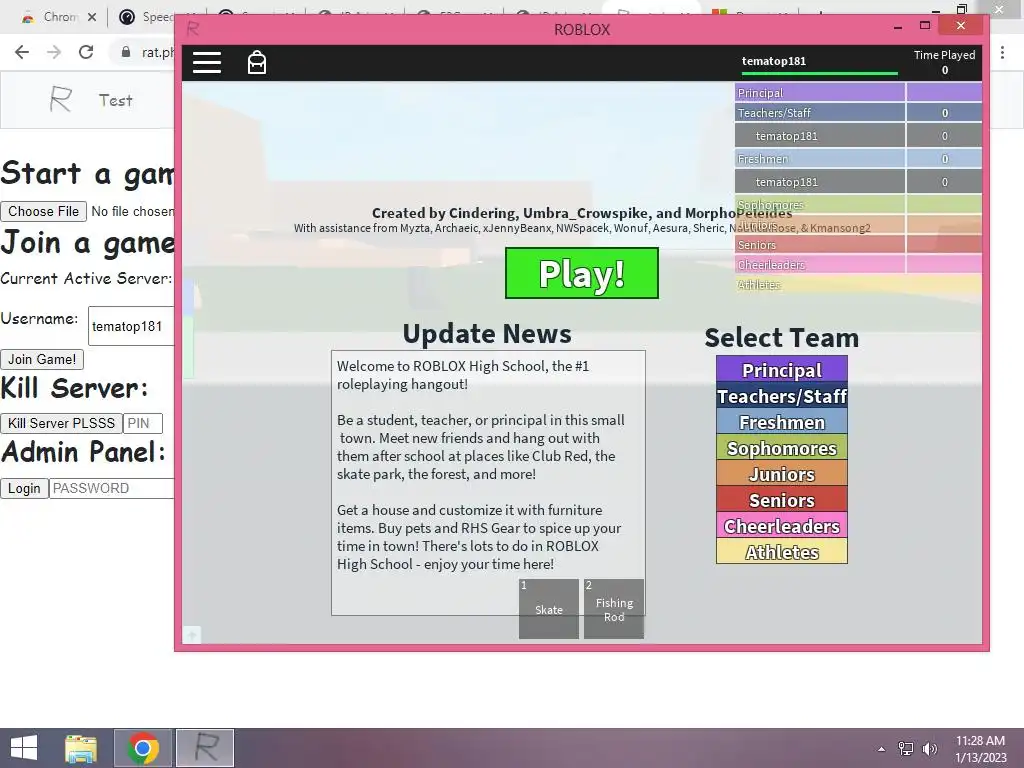Open File Explorer from taskbar
This screenshot has width=1024, height=768.
[80, 748]
